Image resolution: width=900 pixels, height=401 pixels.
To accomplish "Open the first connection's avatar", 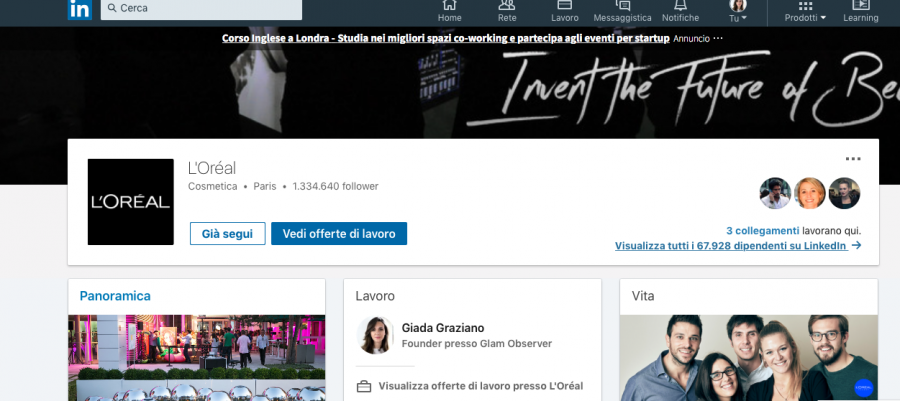I will 775,193.
